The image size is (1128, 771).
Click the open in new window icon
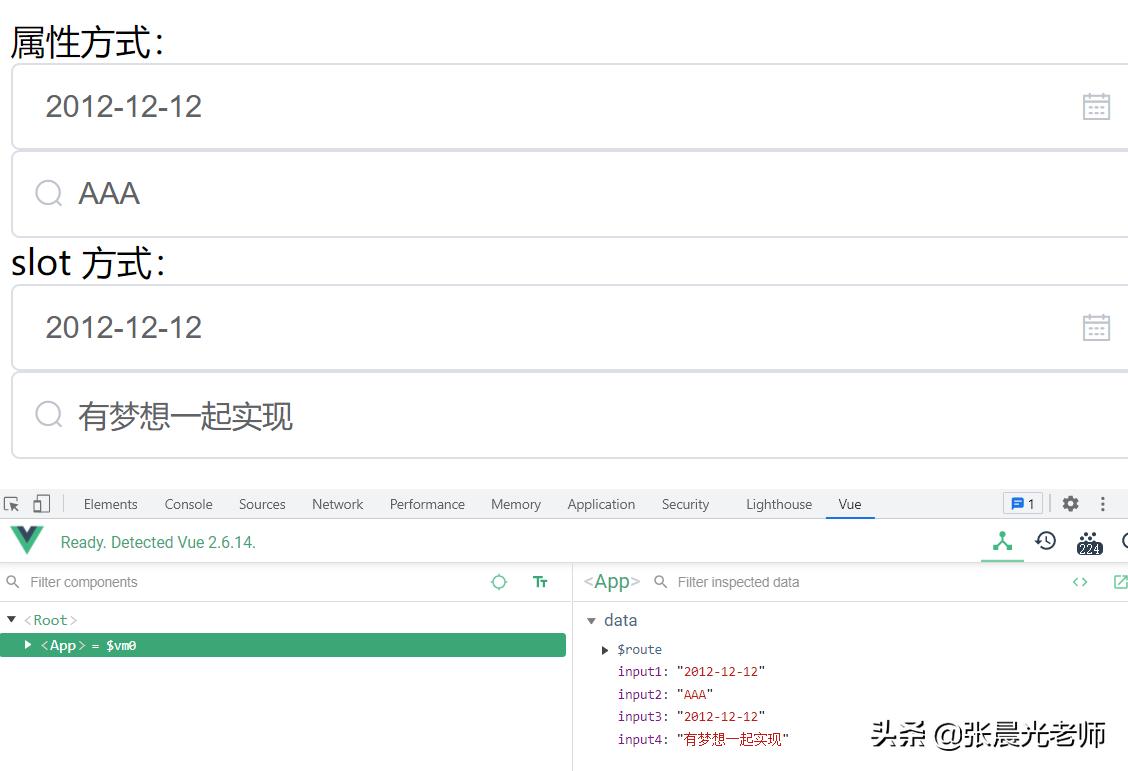coord(1120,581)
